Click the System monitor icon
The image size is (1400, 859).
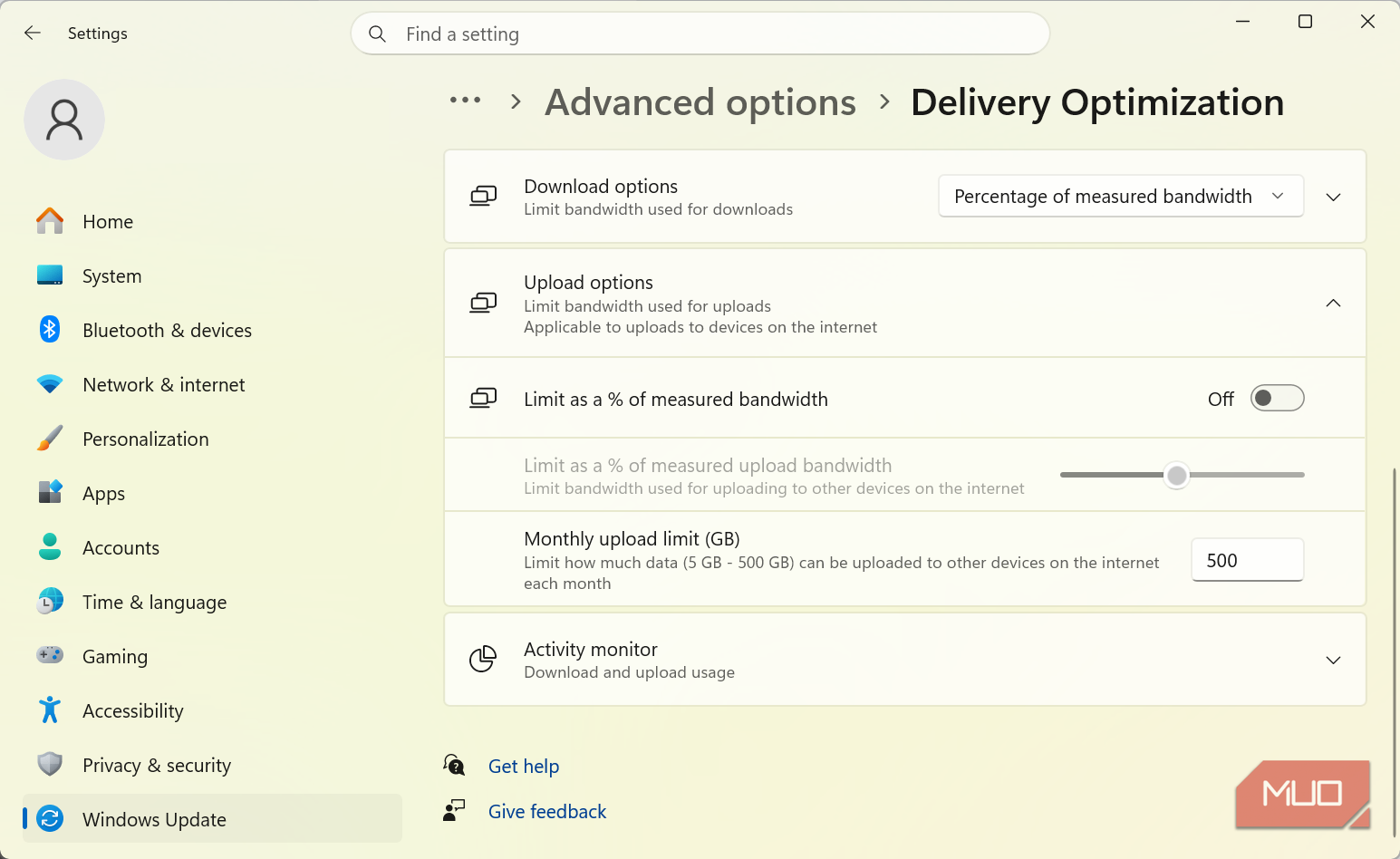50,275
